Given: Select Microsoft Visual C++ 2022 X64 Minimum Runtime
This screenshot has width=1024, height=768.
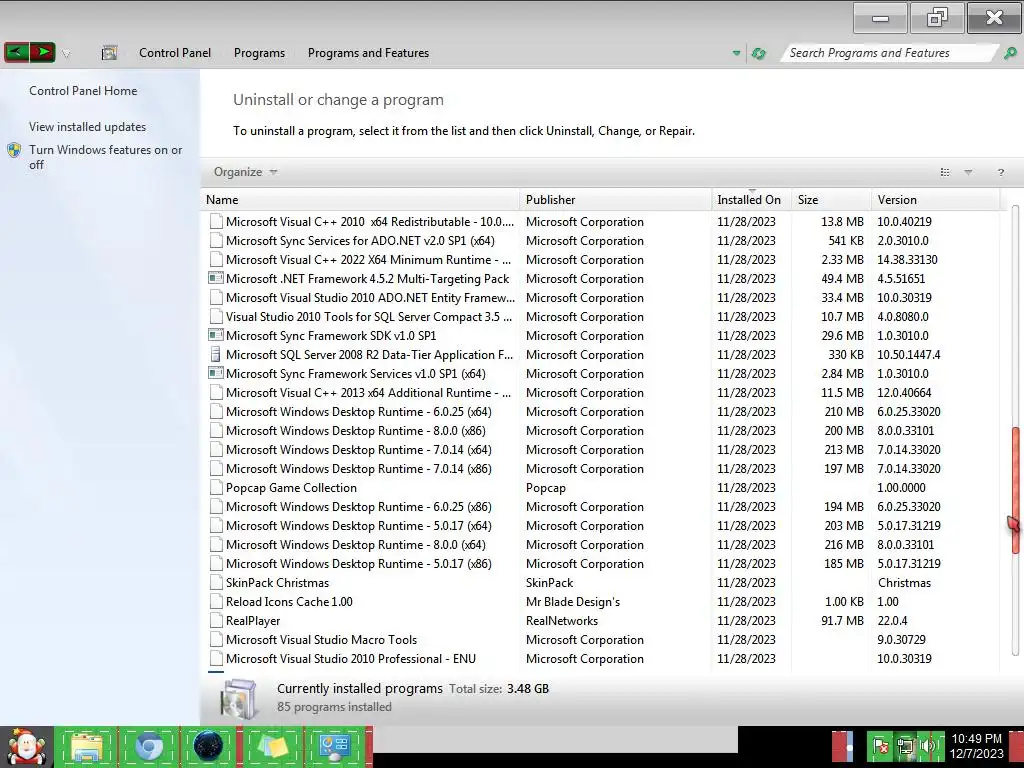Looking at the screenshot, I should click(x=601, y=259).
